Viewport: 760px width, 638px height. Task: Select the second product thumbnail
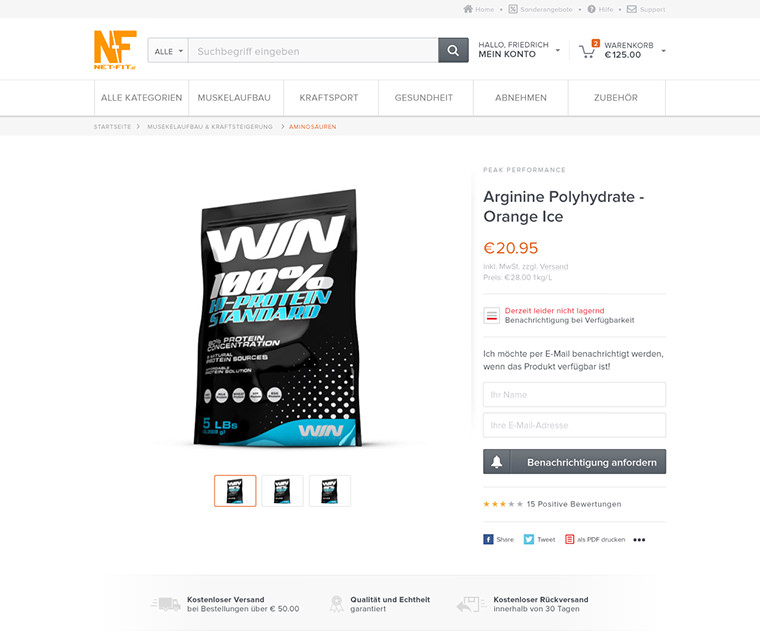click(283, 491)
